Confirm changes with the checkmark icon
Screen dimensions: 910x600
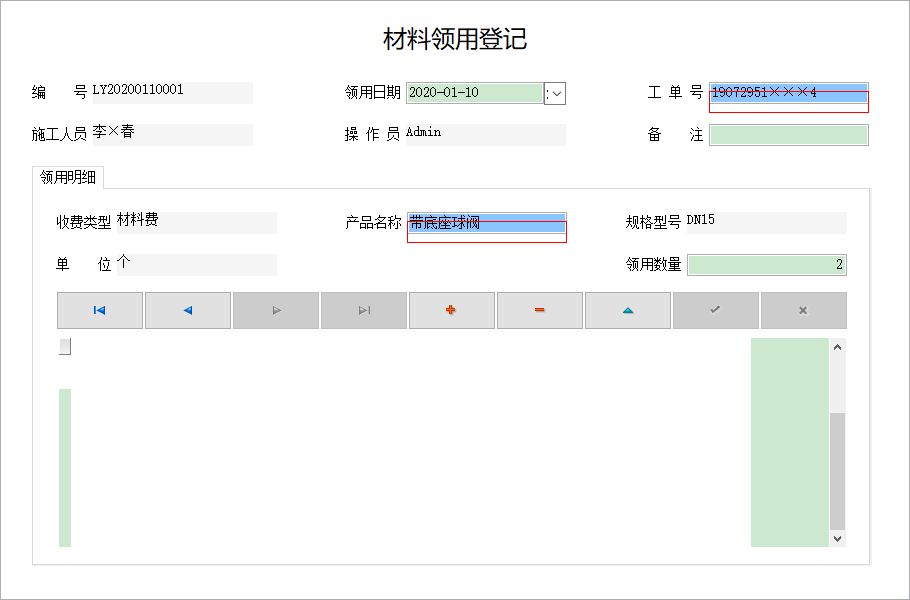pos(716,310)
